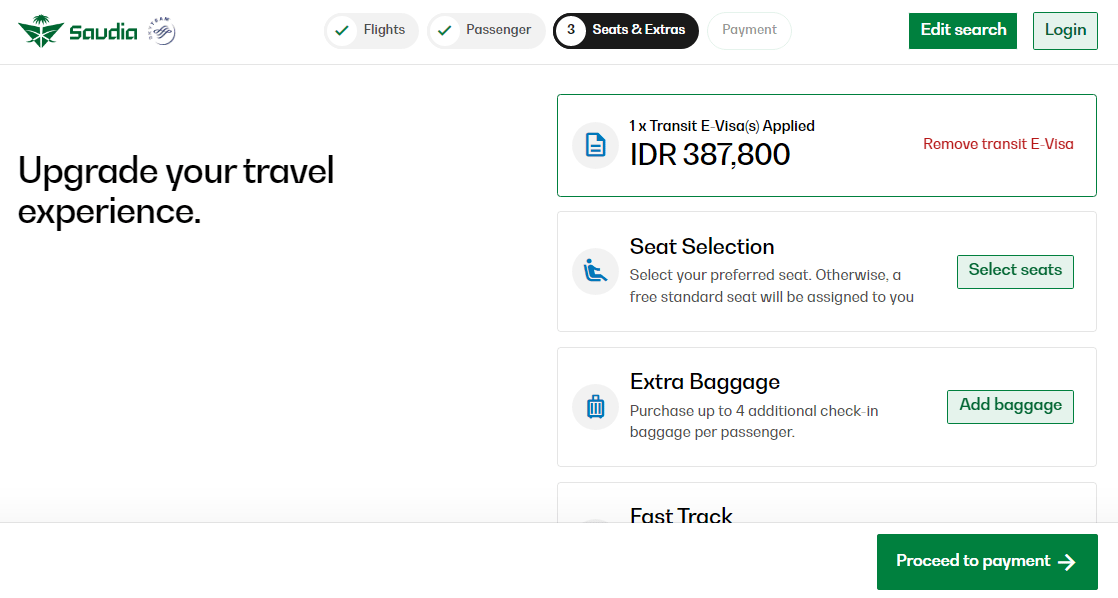Viewport: 1118px width, 598px height.
Task: Remove the transit E-Visa
Action: coord(998,144)
